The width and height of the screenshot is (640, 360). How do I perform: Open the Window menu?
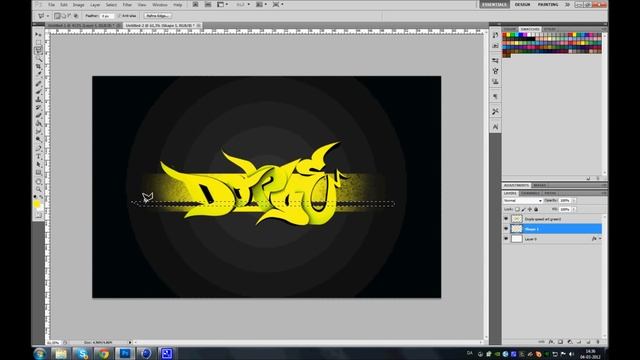coord(160,5)
